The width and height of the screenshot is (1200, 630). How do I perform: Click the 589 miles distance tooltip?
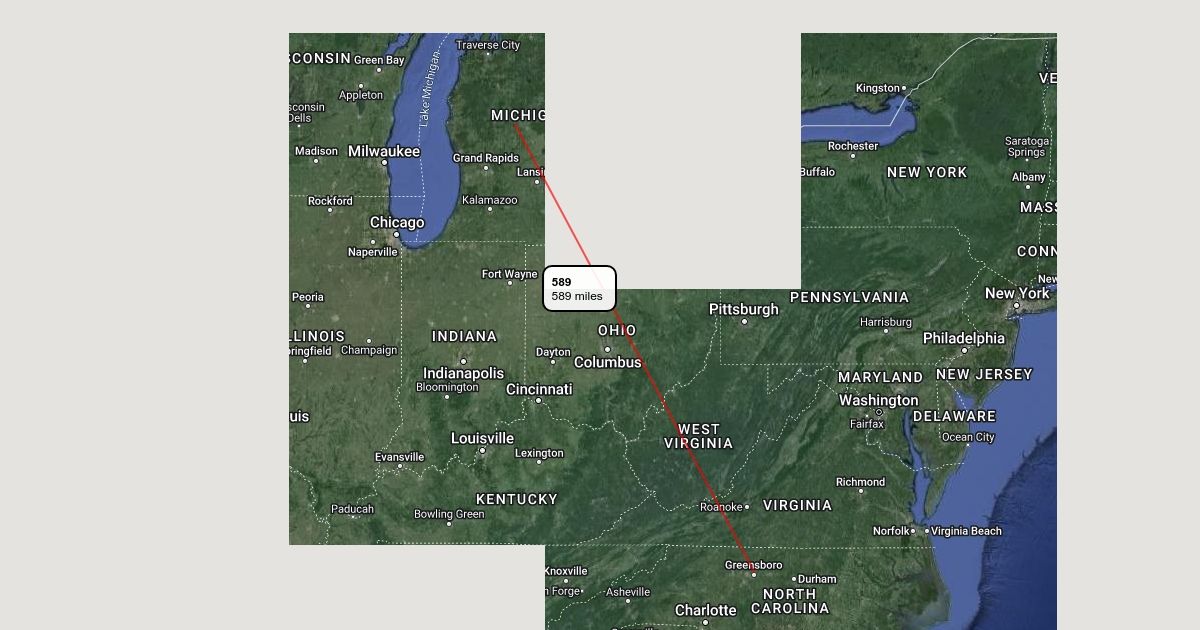[x=580, y=288]
